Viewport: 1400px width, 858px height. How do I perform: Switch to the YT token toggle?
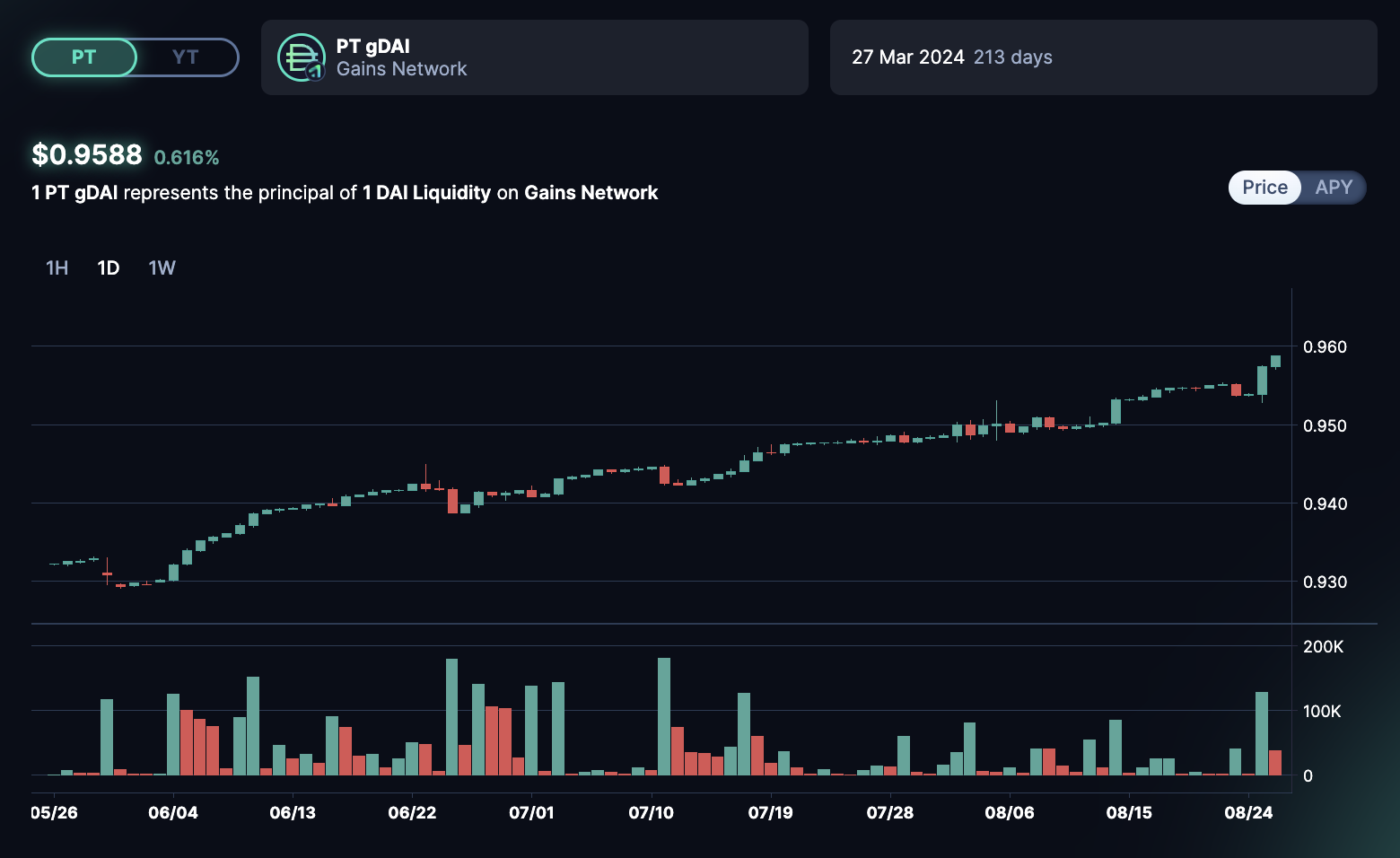(x=186, y=57)
